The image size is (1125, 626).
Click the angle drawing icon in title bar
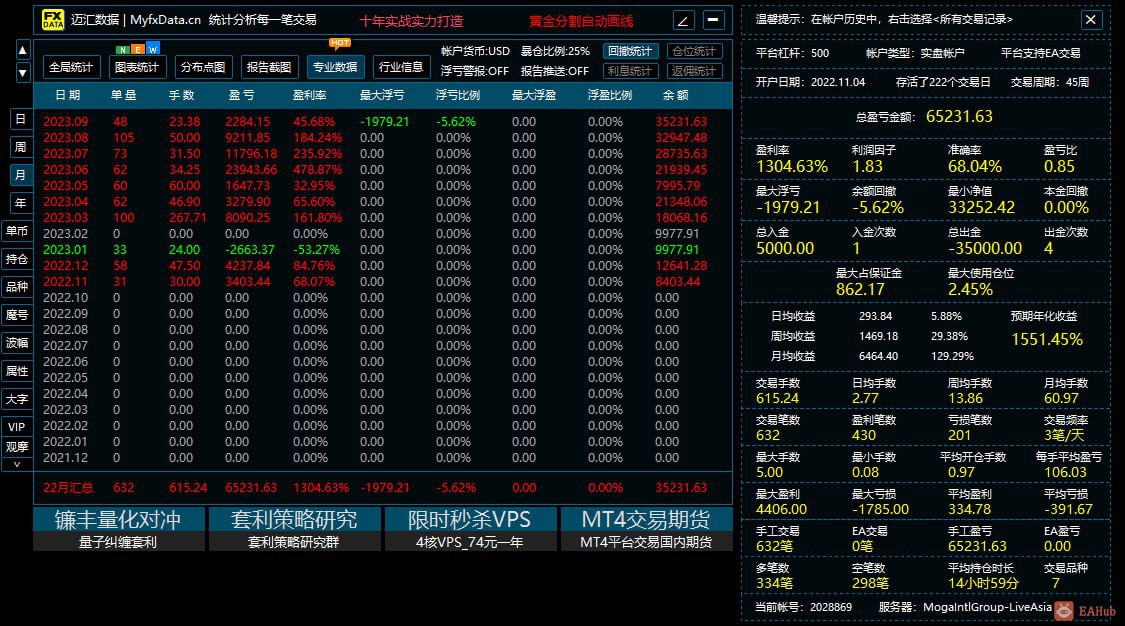(x=684, y=20)
